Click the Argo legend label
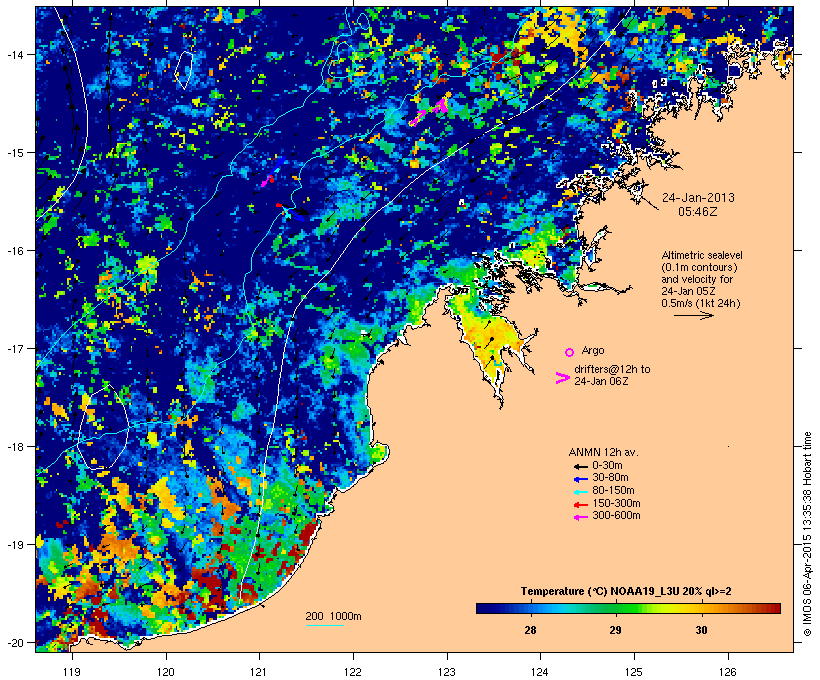 coord(593,350)
